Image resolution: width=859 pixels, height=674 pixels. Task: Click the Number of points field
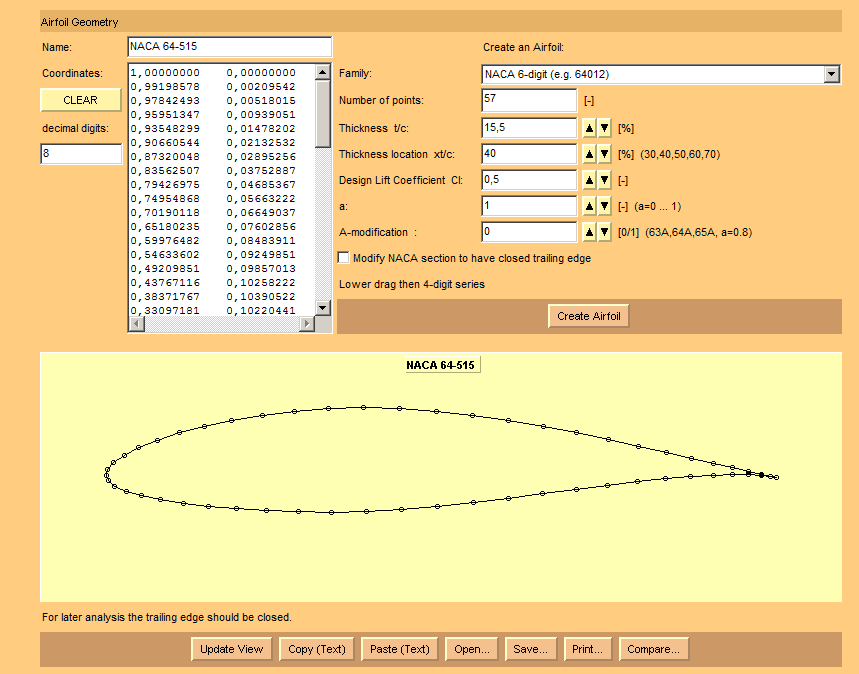[528, 100]
